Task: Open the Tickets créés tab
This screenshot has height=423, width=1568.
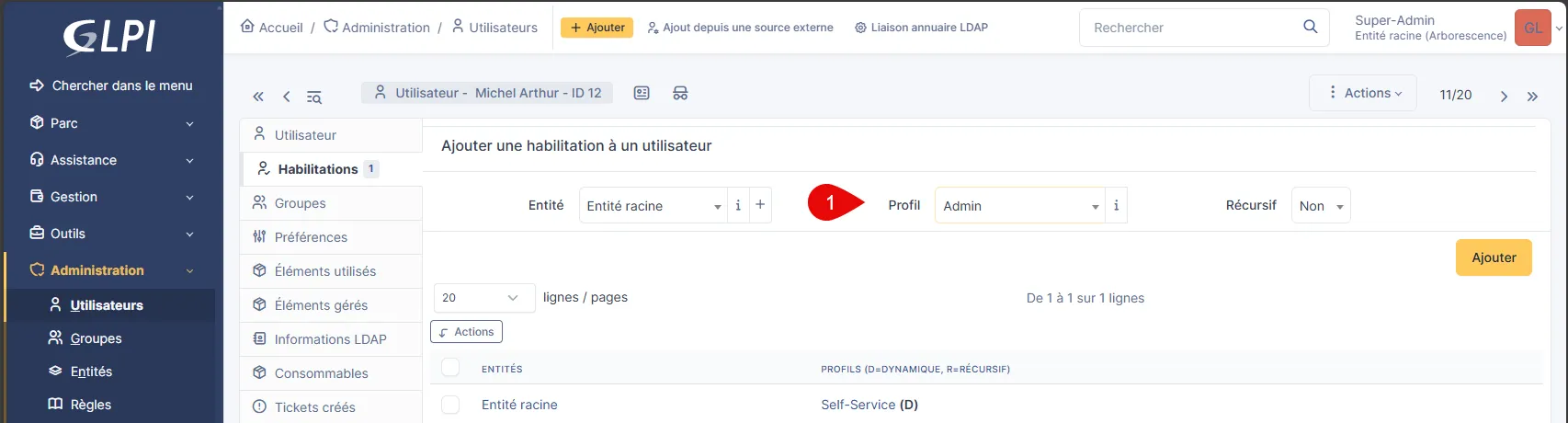Action: pos(331,407)
